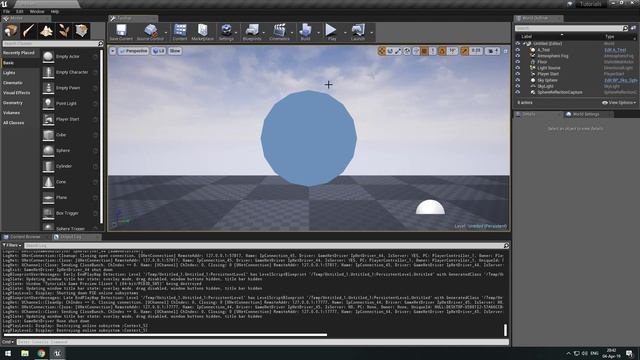Select the rotate transform gizmo icon
The image size is (640, 360).
point(390,51)
